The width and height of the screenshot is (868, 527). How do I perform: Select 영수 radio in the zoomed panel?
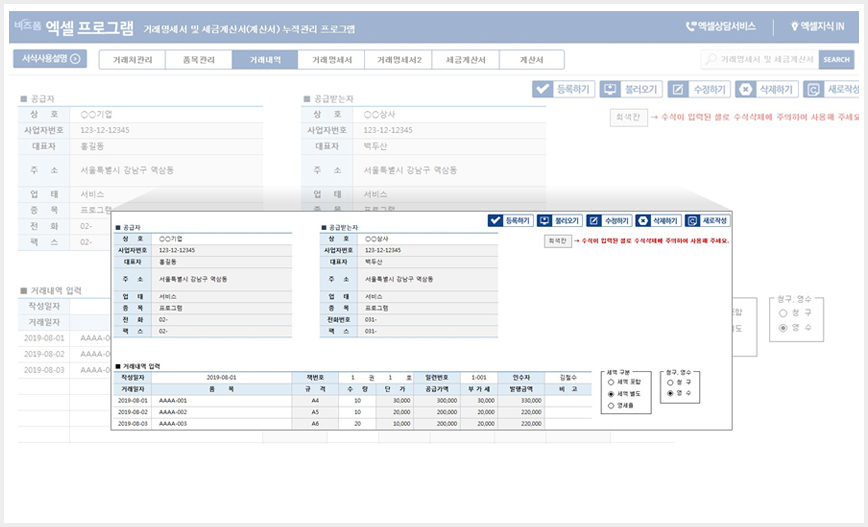[x=670, y=394]
